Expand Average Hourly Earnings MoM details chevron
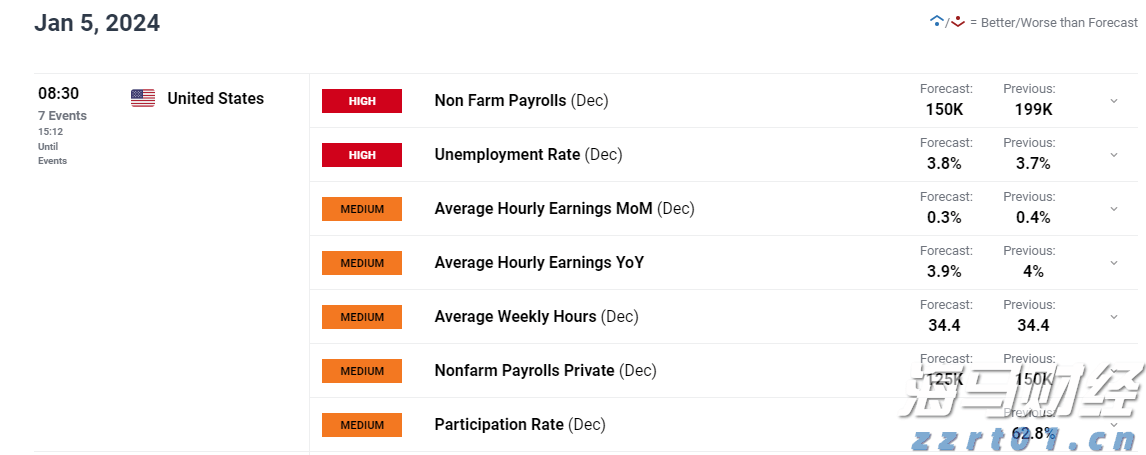This screenshot has height=455, width=1146. 1114,209
